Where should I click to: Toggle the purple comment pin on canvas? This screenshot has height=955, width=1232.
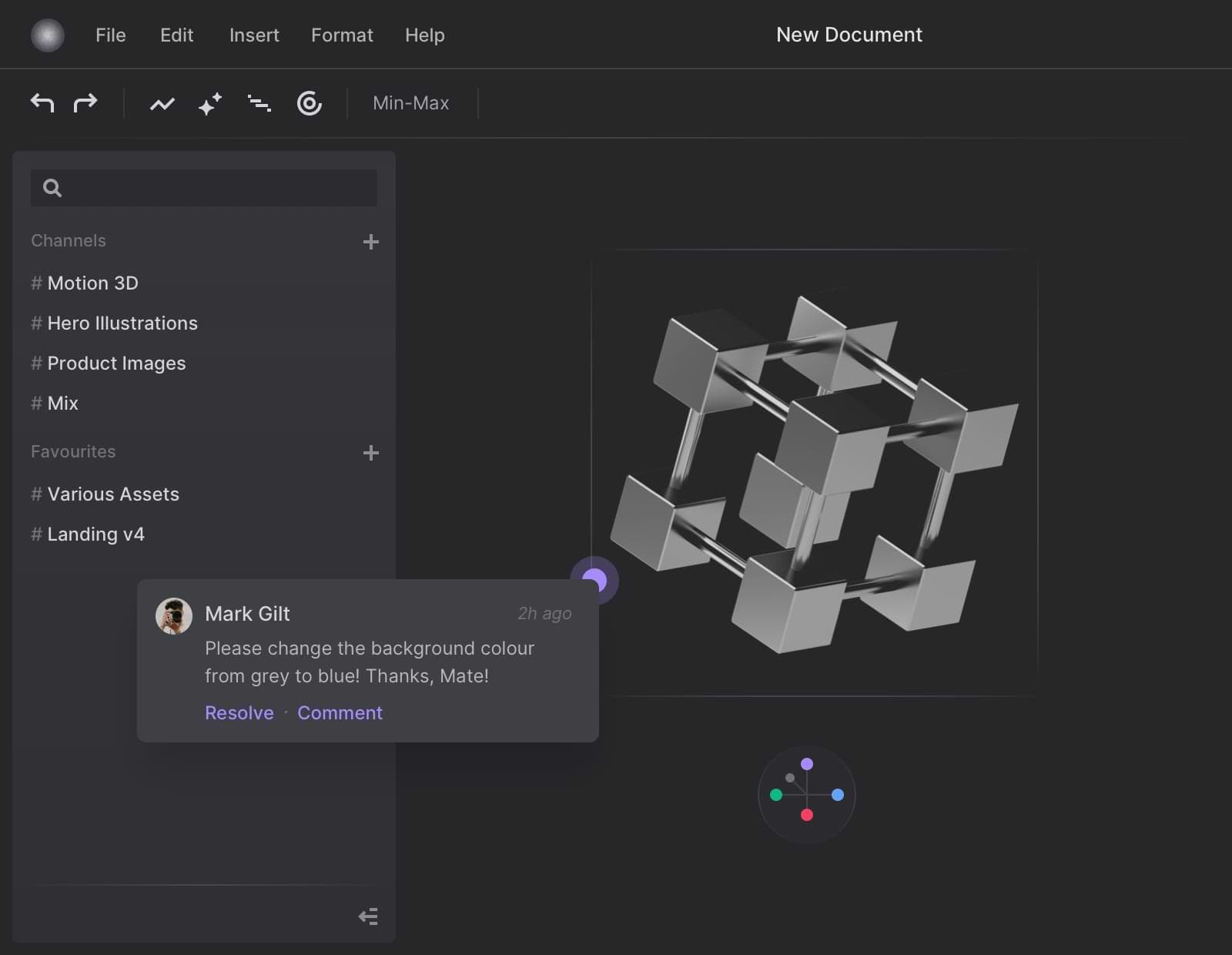pyautogui.click(x=596, y=581)
